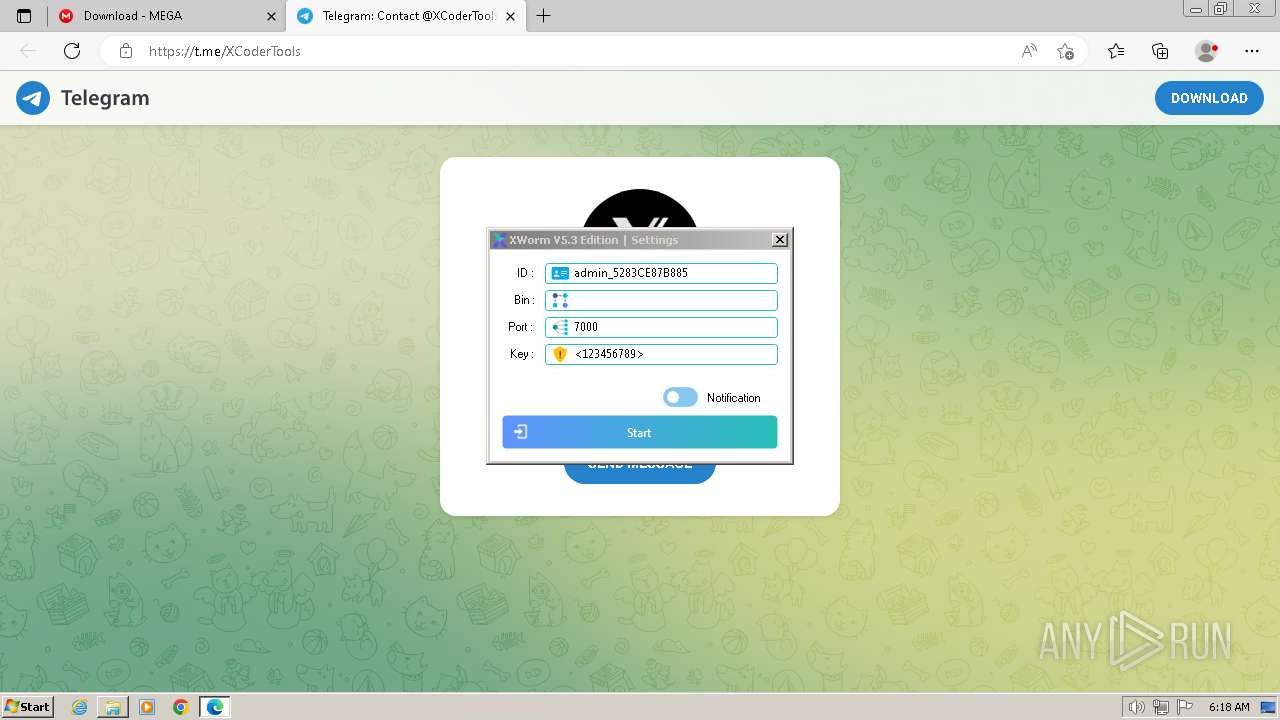Toggle the Notification switch

pyautogui.click(x=680, y=398)
